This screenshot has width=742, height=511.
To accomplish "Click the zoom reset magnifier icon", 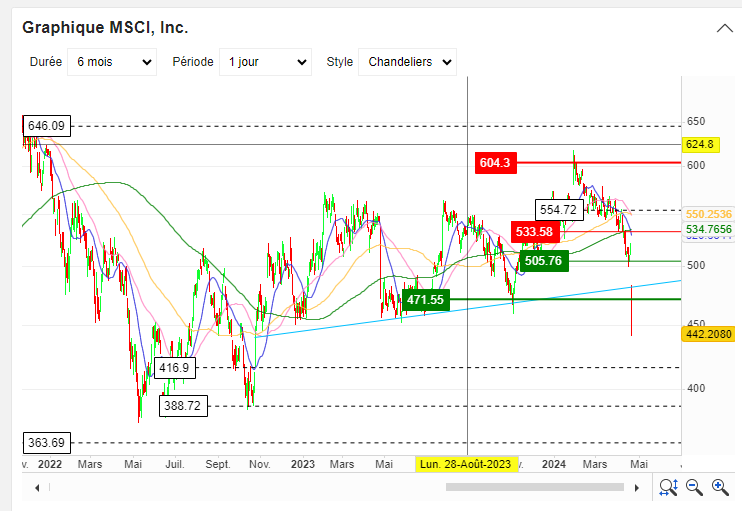I will point(668,487).
